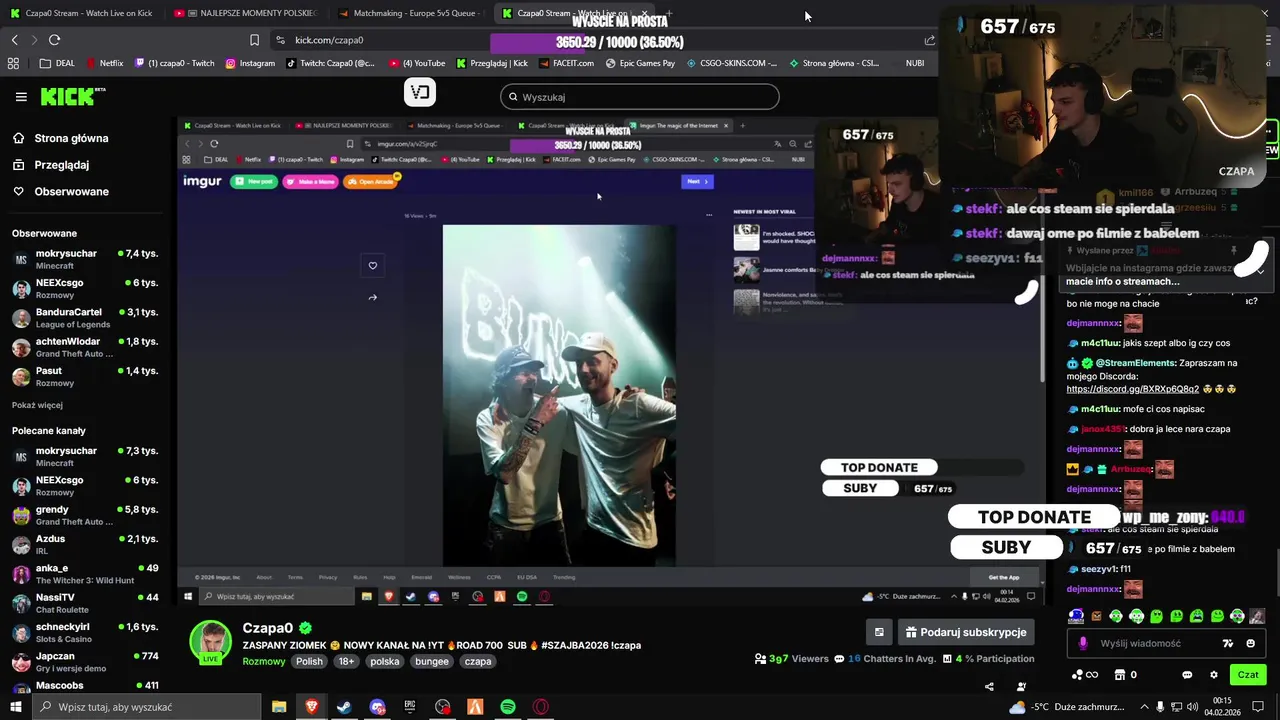Open Strona główna in Kick sidebar

[60, 138]
